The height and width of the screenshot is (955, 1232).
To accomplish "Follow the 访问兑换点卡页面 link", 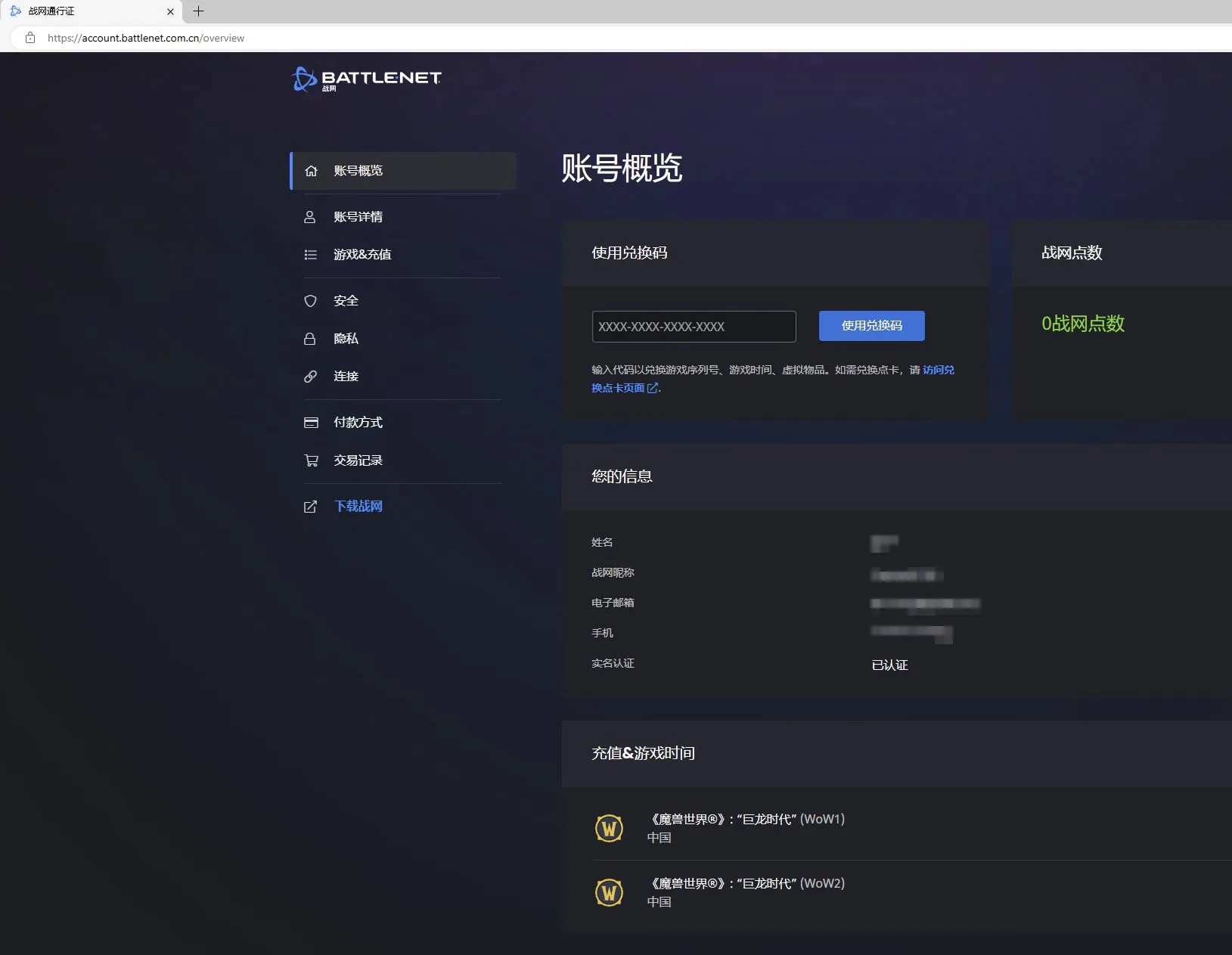I will point(618,388).
